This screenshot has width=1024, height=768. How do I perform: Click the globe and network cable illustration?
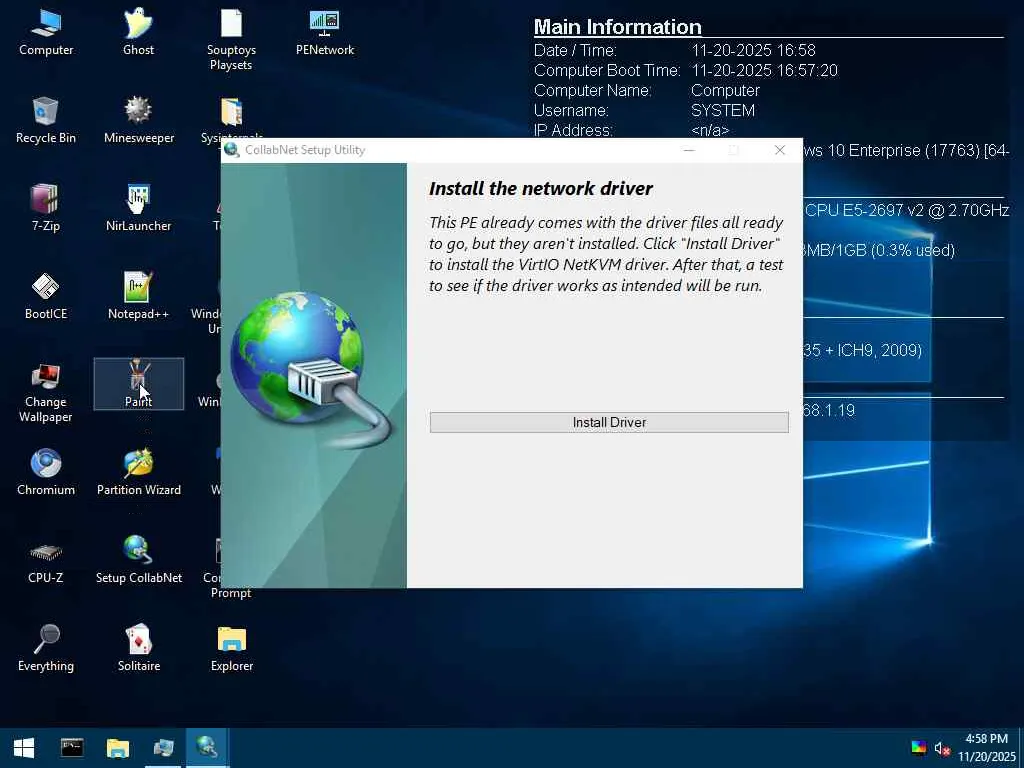pos(311,371)
